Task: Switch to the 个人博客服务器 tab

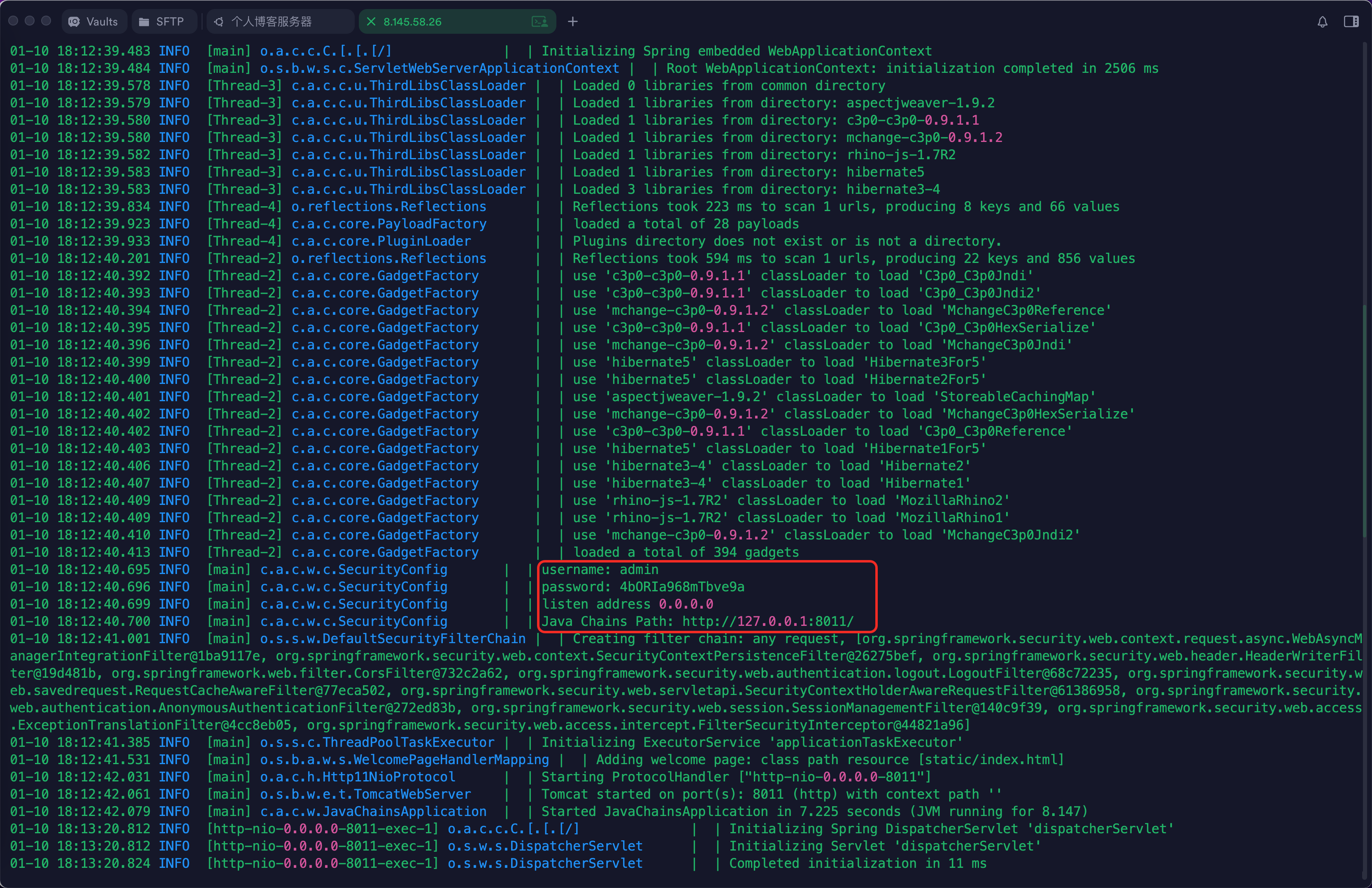Action: coord(271,21)
